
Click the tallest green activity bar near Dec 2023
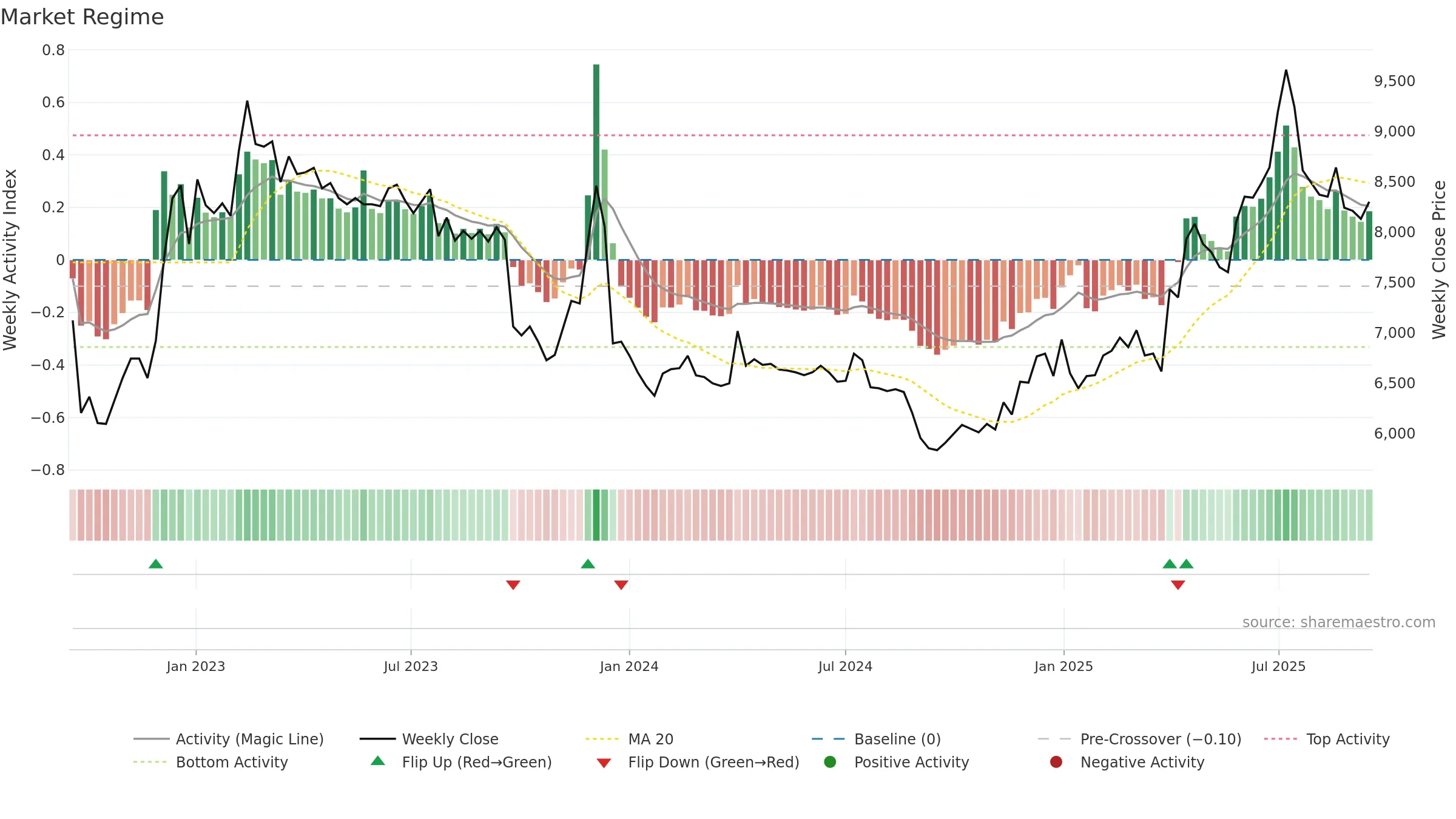[596, 162]
